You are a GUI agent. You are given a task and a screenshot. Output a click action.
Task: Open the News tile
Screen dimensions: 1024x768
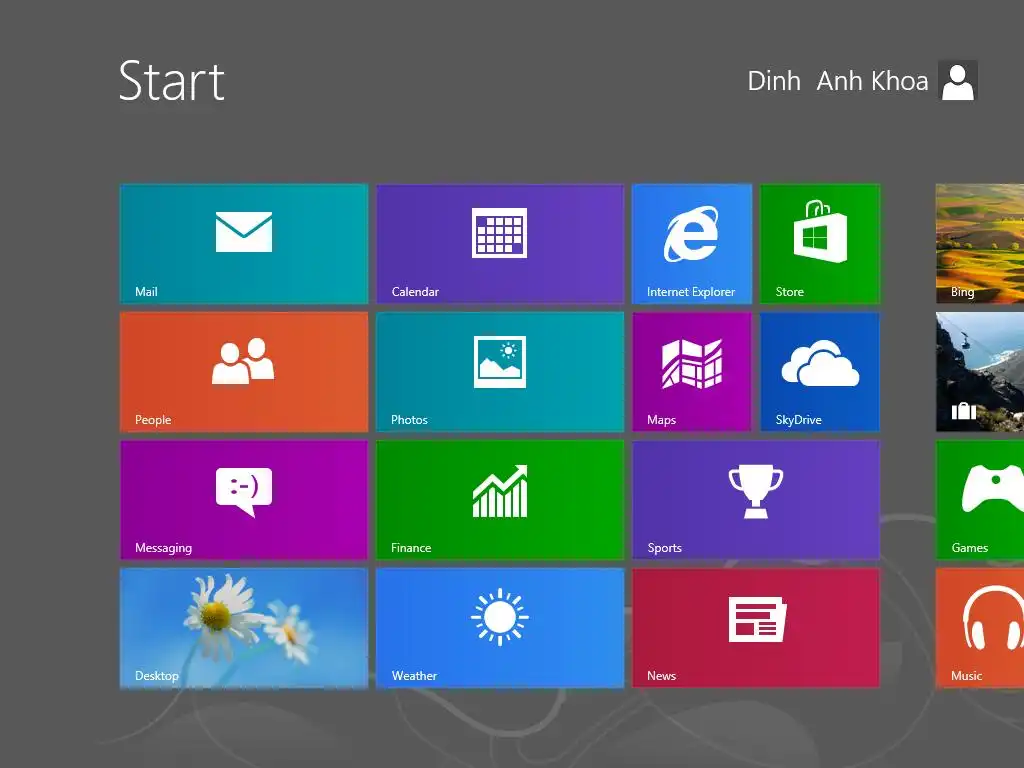756,628
